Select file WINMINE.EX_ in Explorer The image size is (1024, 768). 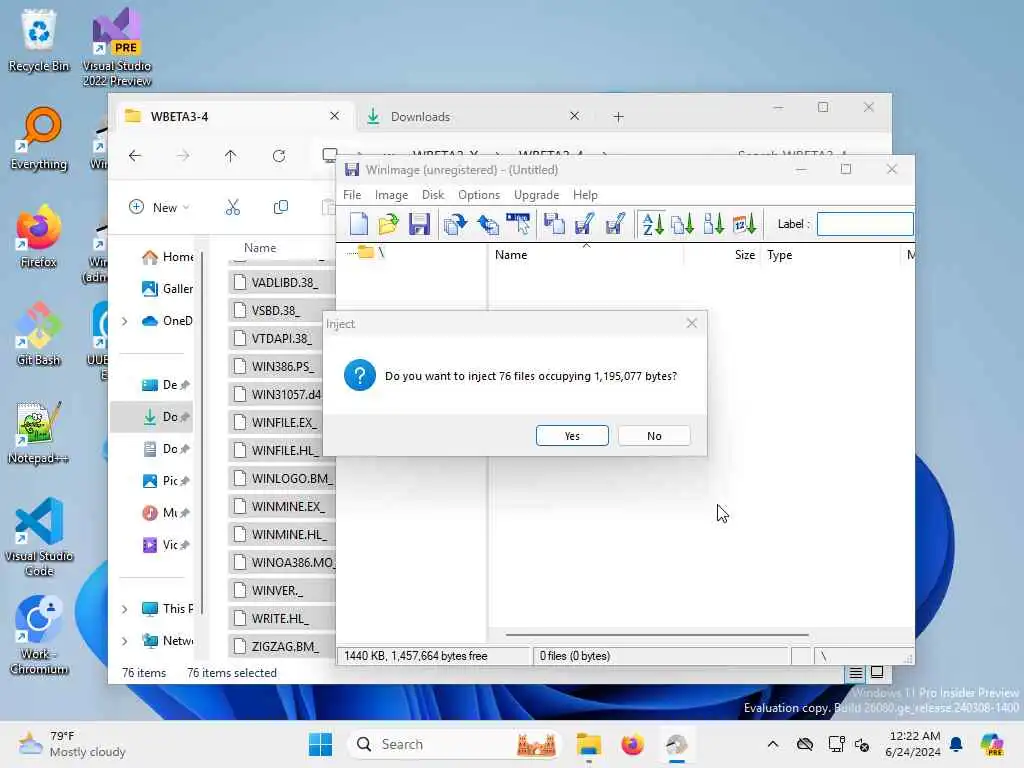pyautogui.click(x=282, y=506)
